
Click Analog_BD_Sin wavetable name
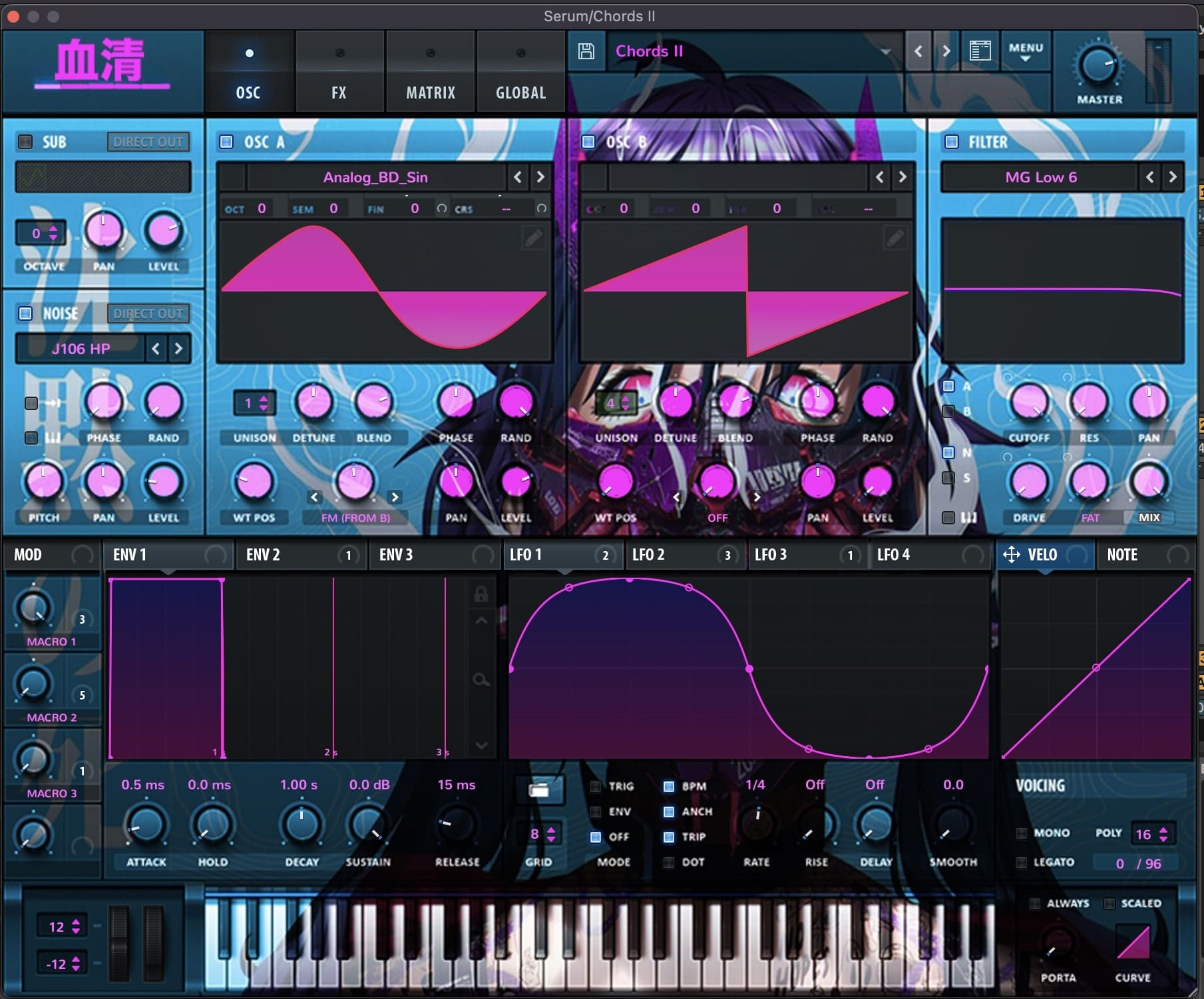click(x=375, y=177)
